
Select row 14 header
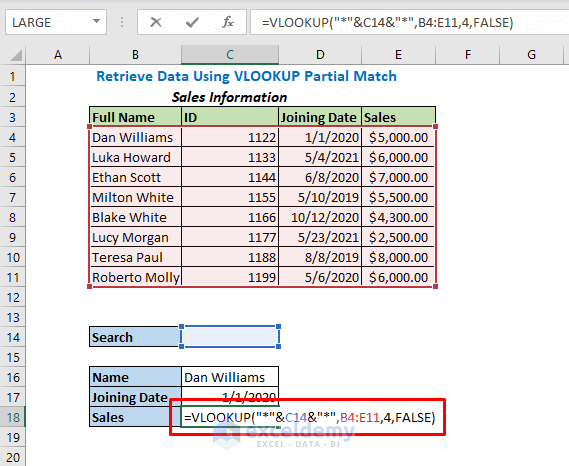click(13, 338)
